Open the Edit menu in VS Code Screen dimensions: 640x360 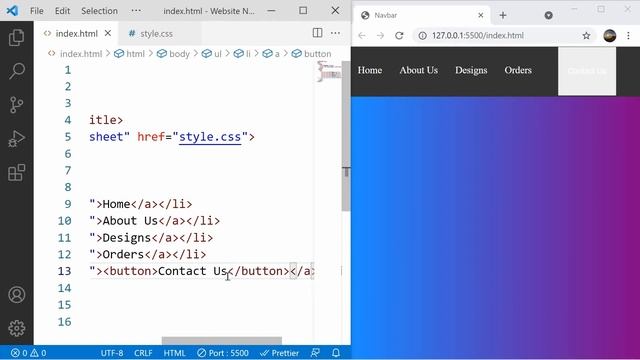tap(62, 11)
